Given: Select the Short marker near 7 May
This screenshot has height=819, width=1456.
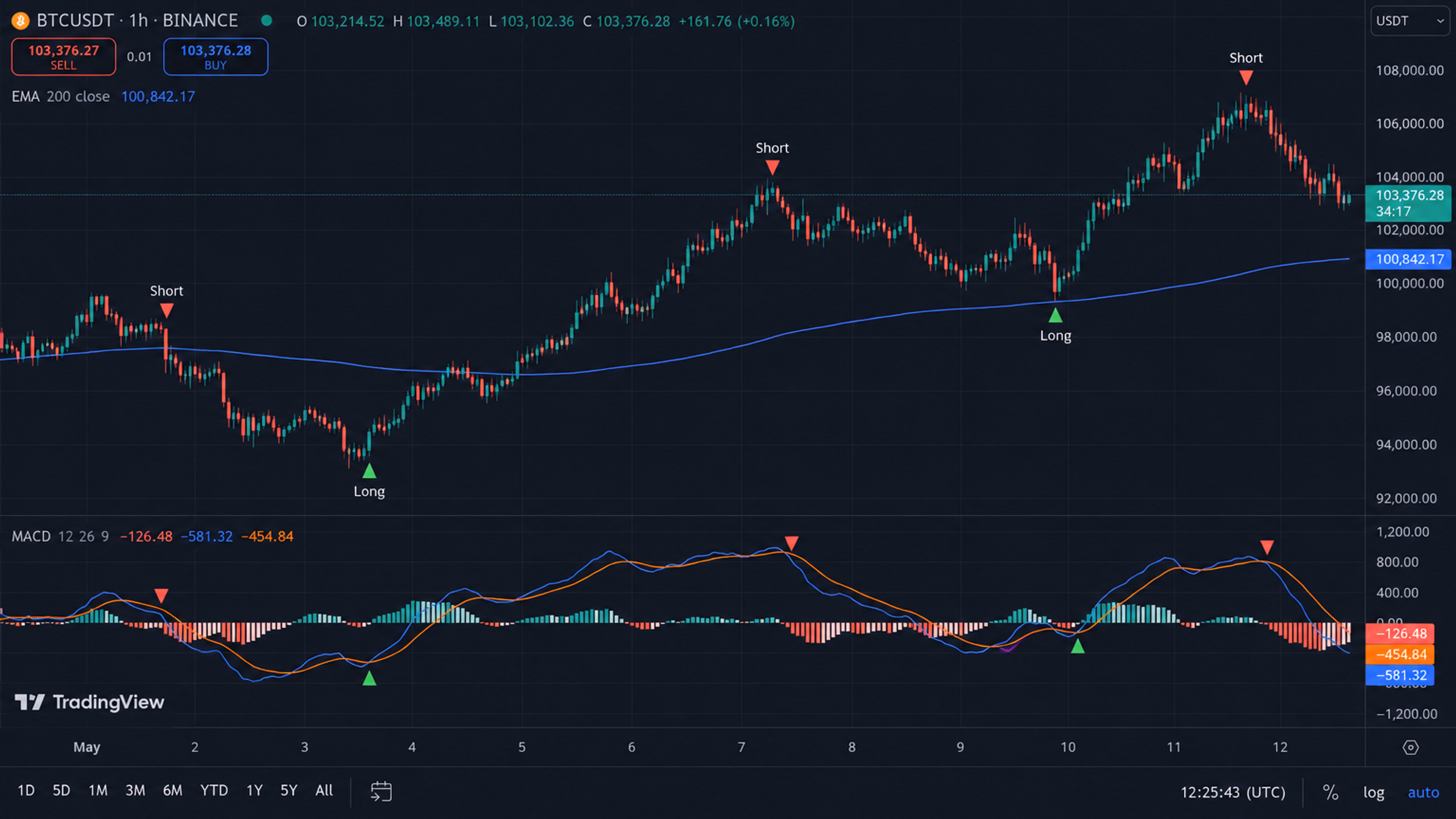Looking at the screenshot, I should [x=772, y=167].
